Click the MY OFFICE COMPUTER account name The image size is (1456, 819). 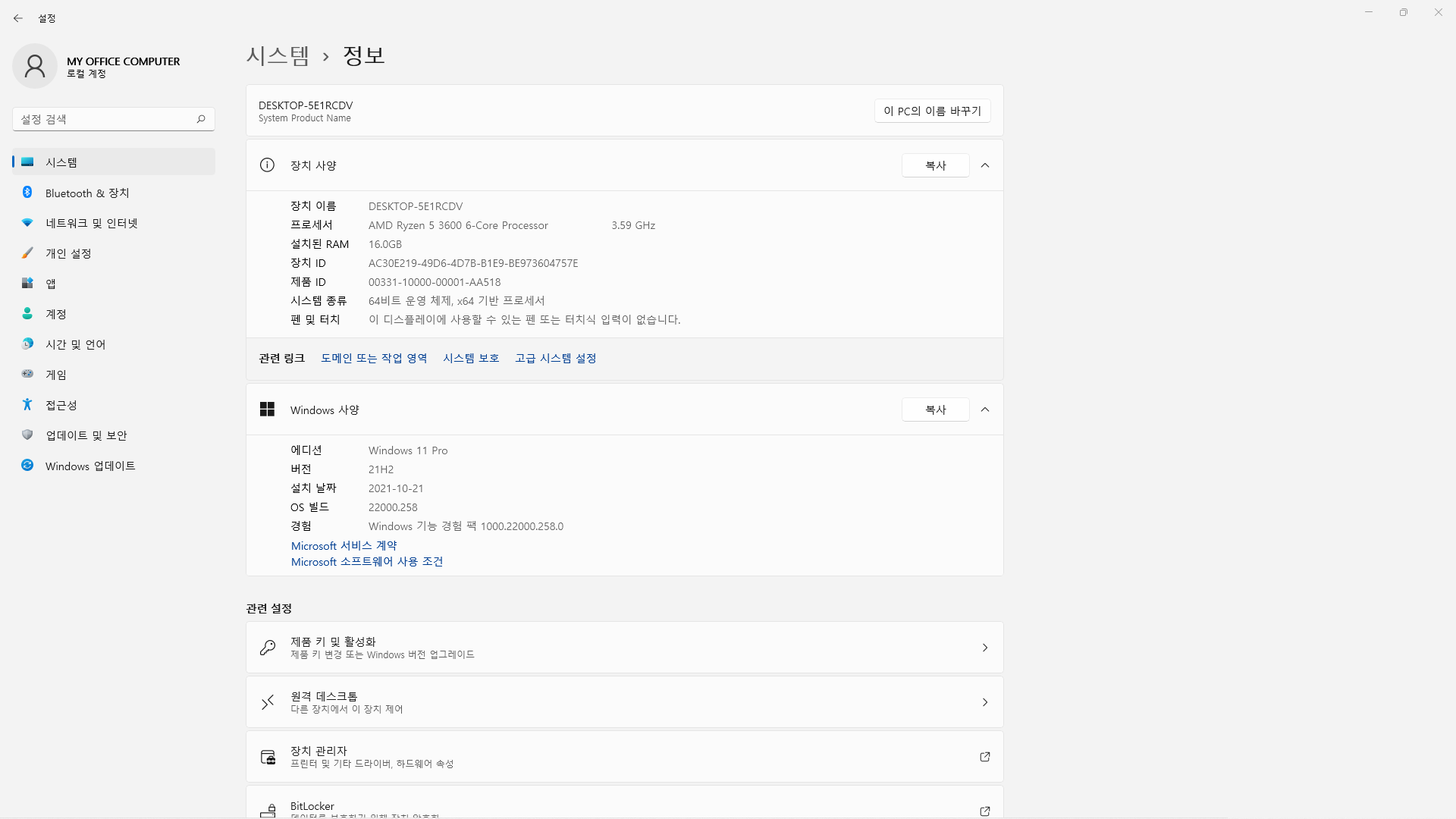[124, 61]
